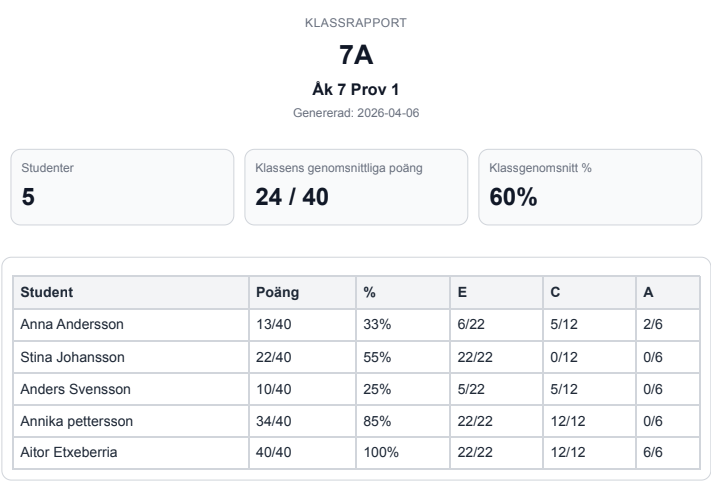Click the 85% percentage cell
720x491 pixels.
pyautogui.click(x=376, y=422)
